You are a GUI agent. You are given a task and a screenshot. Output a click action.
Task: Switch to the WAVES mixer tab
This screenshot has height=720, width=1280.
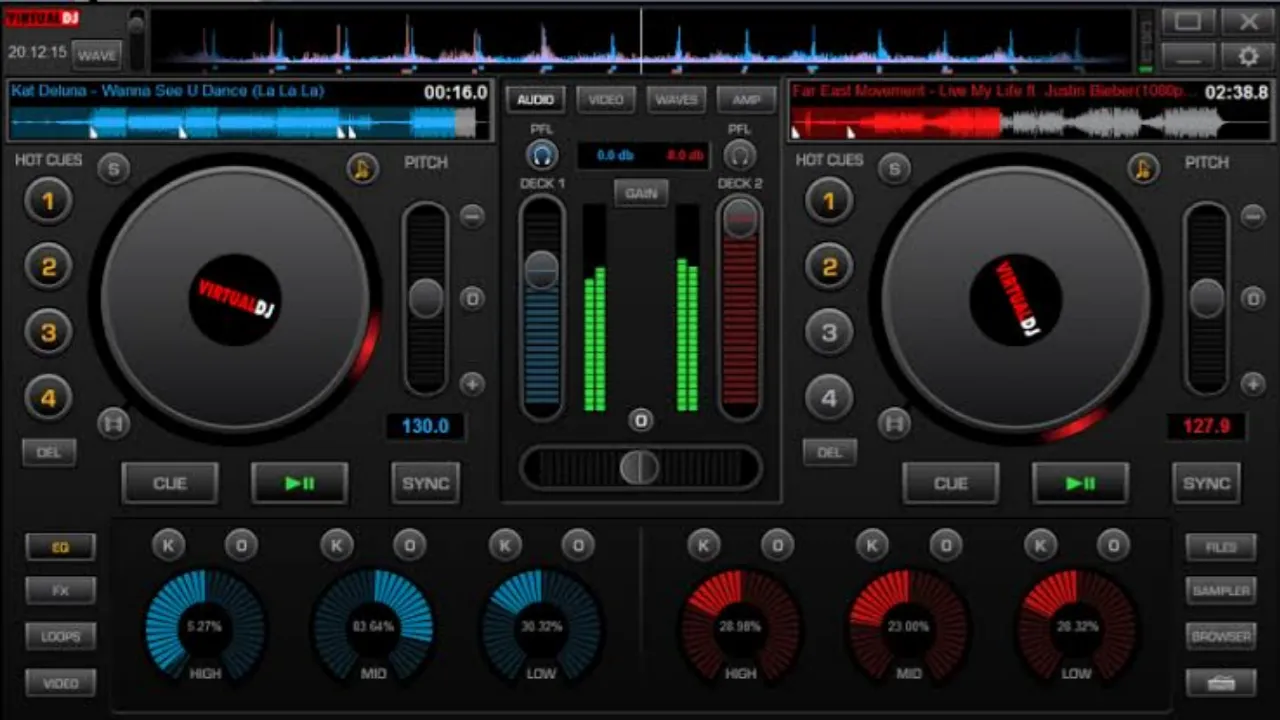[676, 100]
